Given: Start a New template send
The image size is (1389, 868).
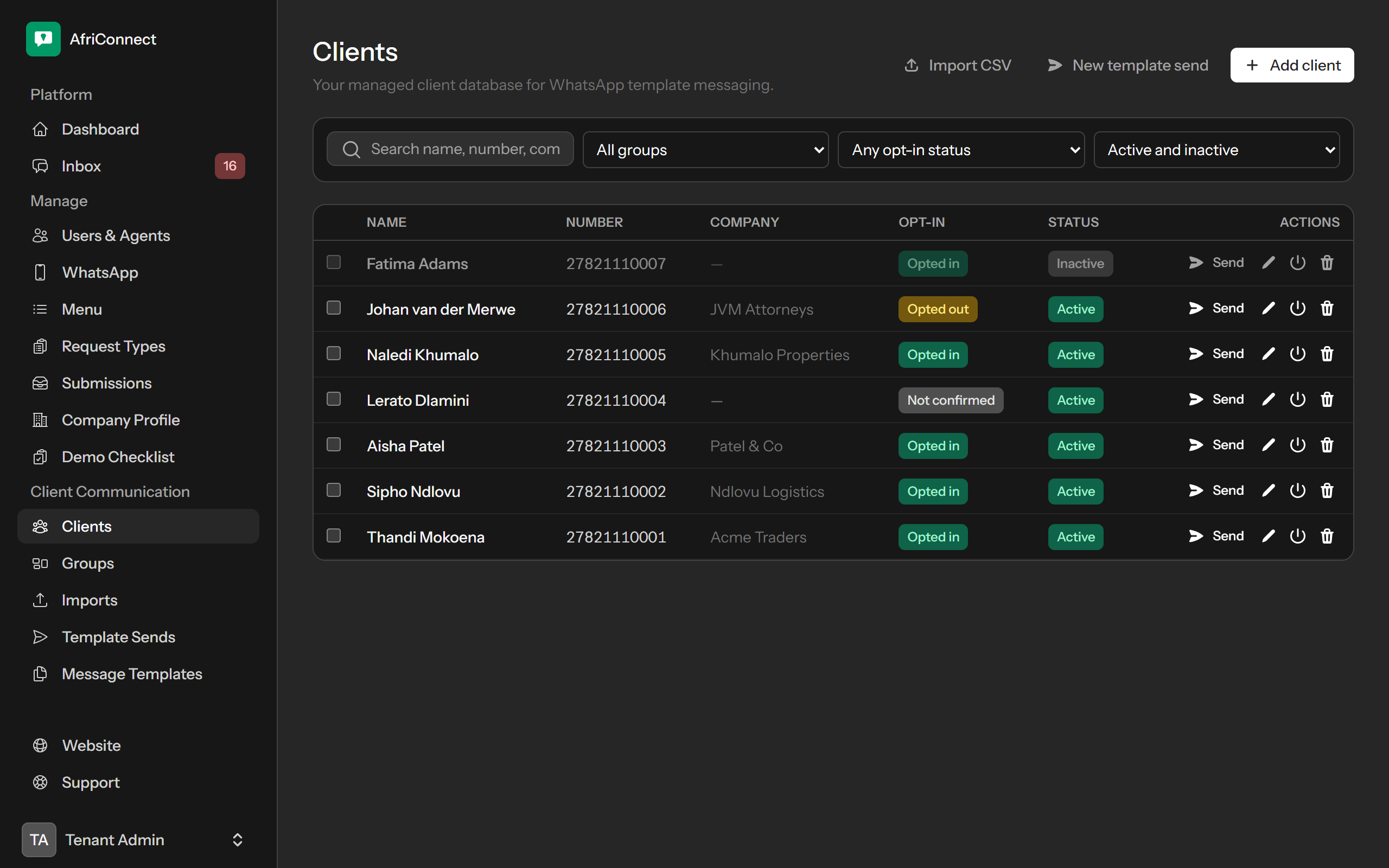Looking at the screenshot, I should tap(1127, 65).
